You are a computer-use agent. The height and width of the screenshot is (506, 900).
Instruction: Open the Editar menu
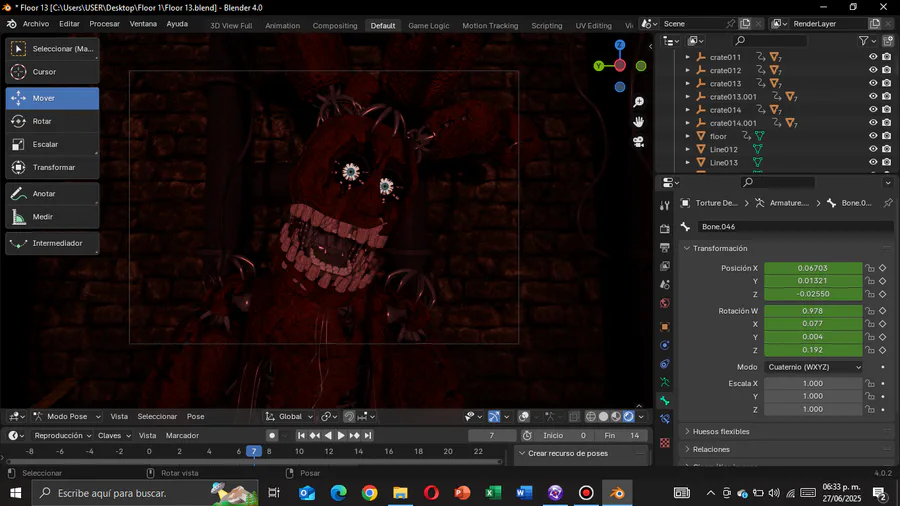click(69, 24)
